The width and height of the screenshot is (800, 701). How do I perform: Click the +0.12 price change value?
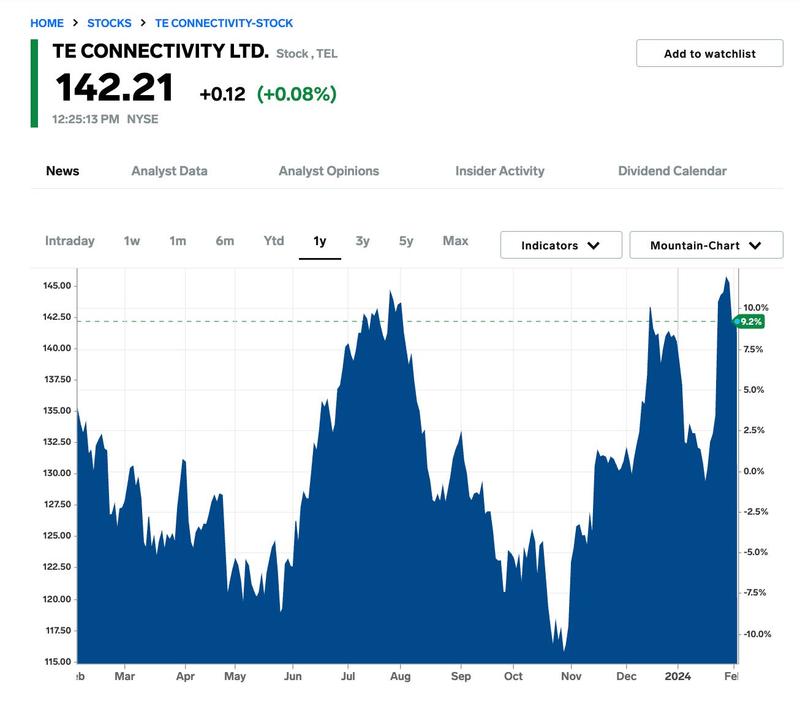click(222, 94)
